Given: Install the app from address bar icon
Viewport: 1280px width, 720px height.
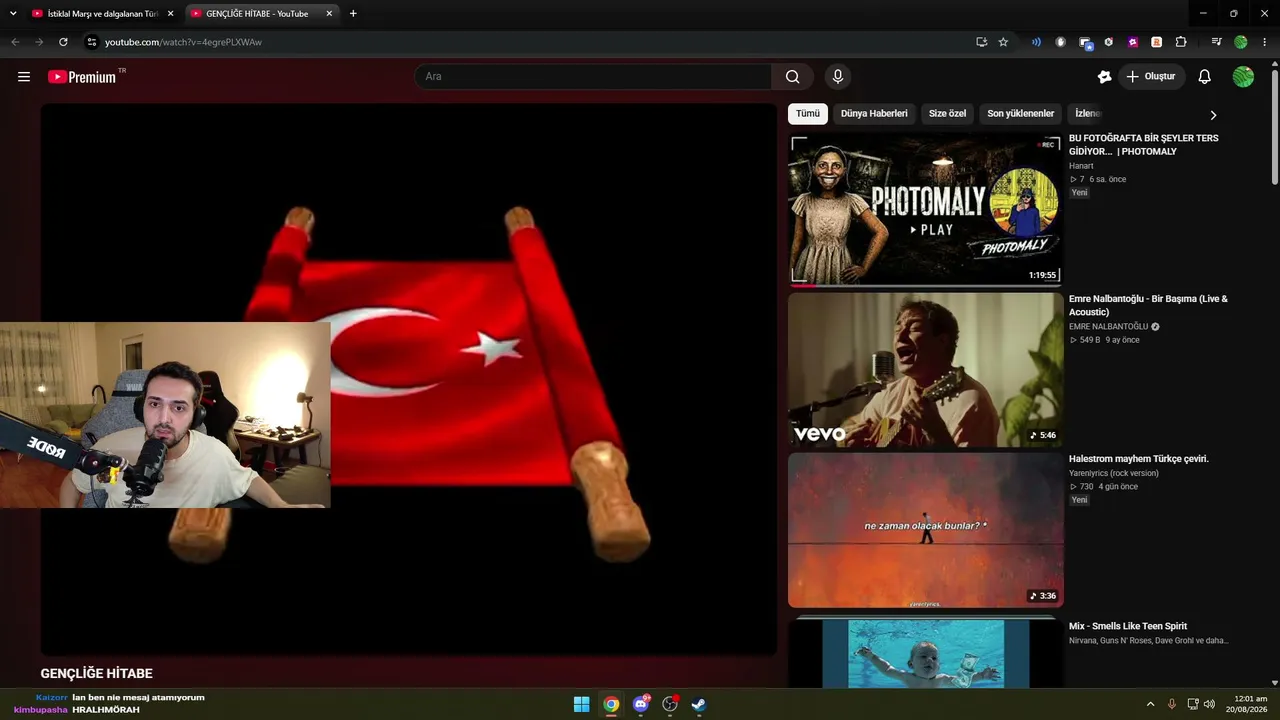Looking at the screenshot, I should (x=981, y=42).
